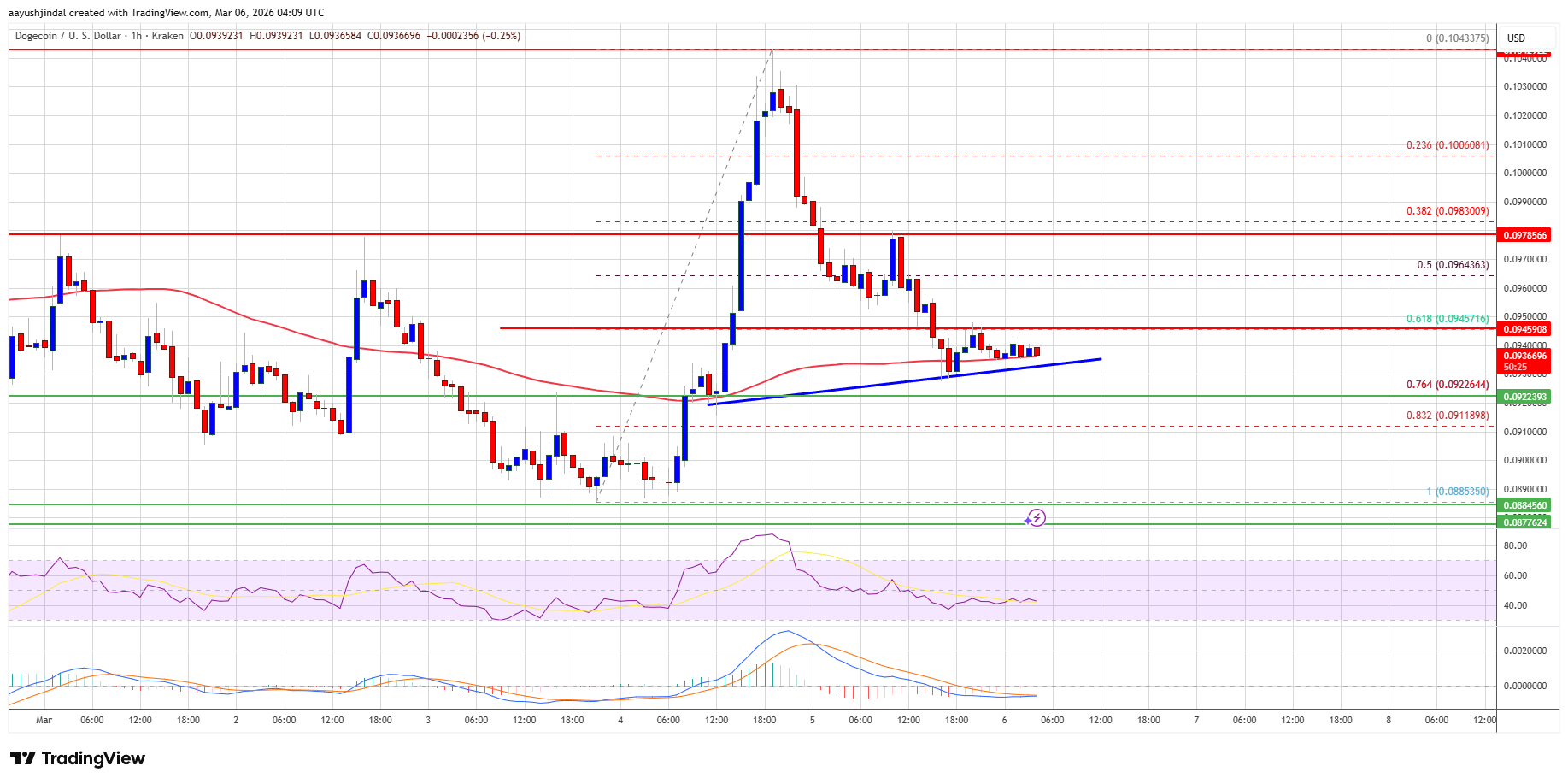Click the 0.618 (0.0945716) Fibonacci label

1447,319
